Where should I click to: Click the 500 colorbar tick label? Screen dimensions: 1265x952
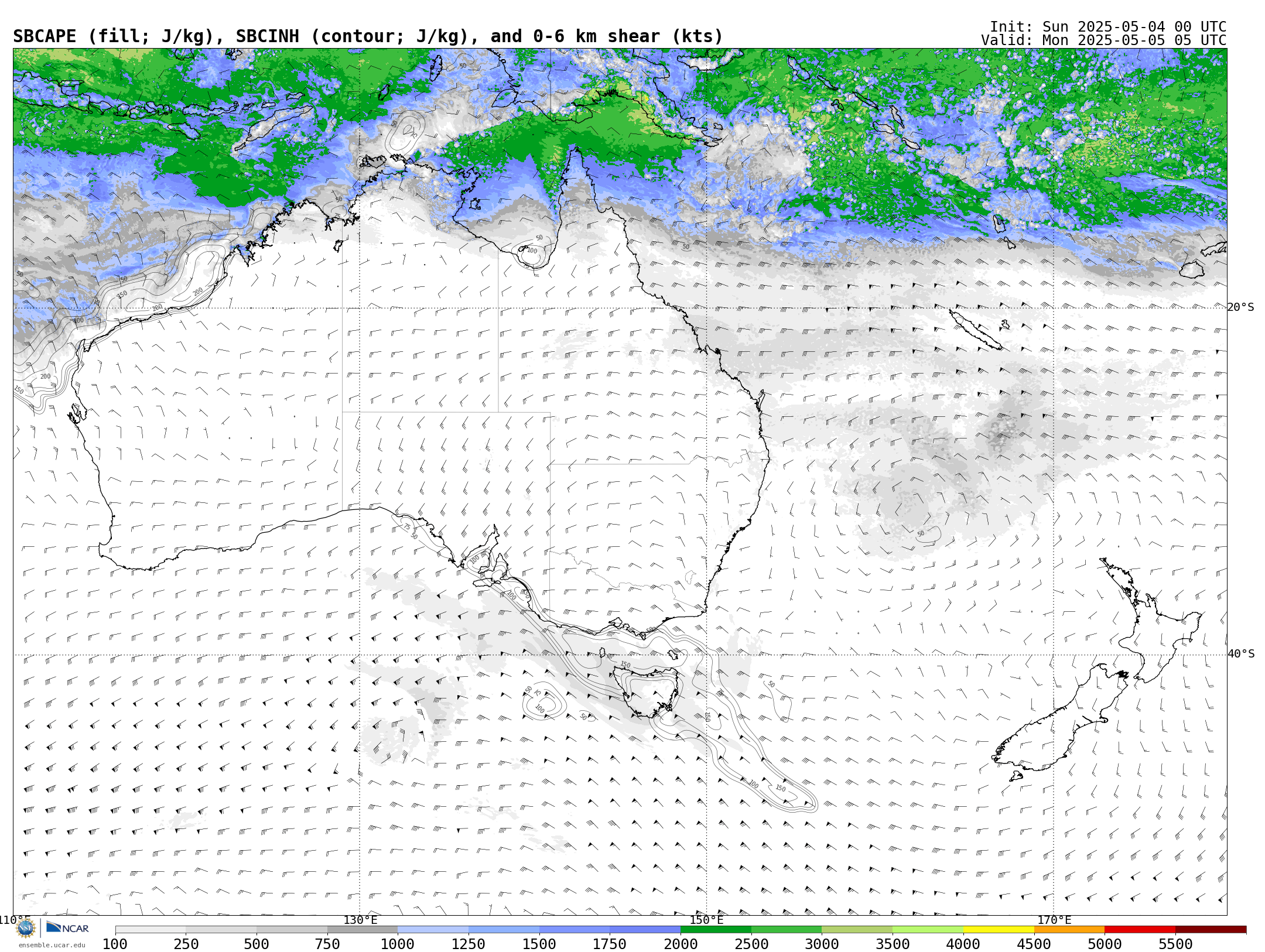[x=257, y=944]
